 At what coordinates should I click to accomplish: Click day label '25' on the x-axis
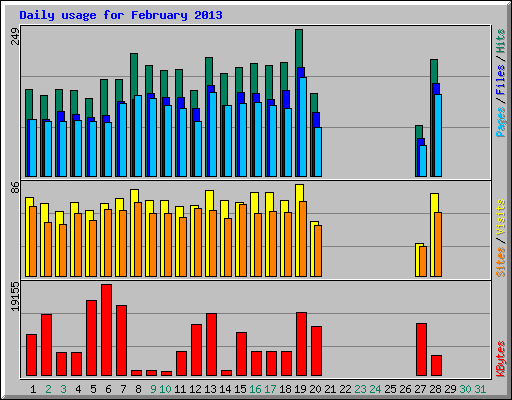[390, 389]
